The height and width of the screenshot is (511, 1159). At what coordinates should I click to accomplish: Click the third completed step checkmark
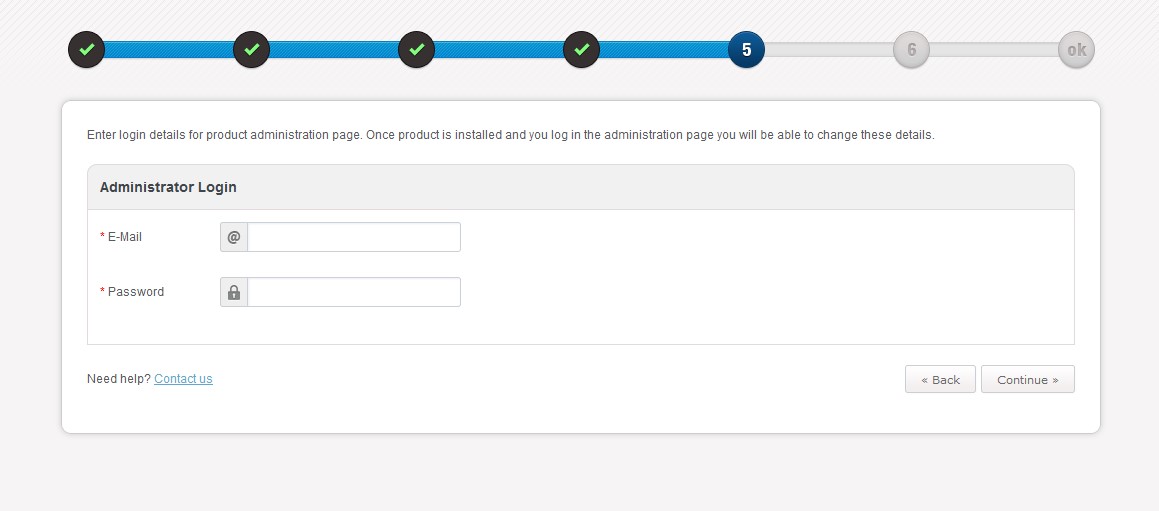pyautogui.click(x=416, y=50)
